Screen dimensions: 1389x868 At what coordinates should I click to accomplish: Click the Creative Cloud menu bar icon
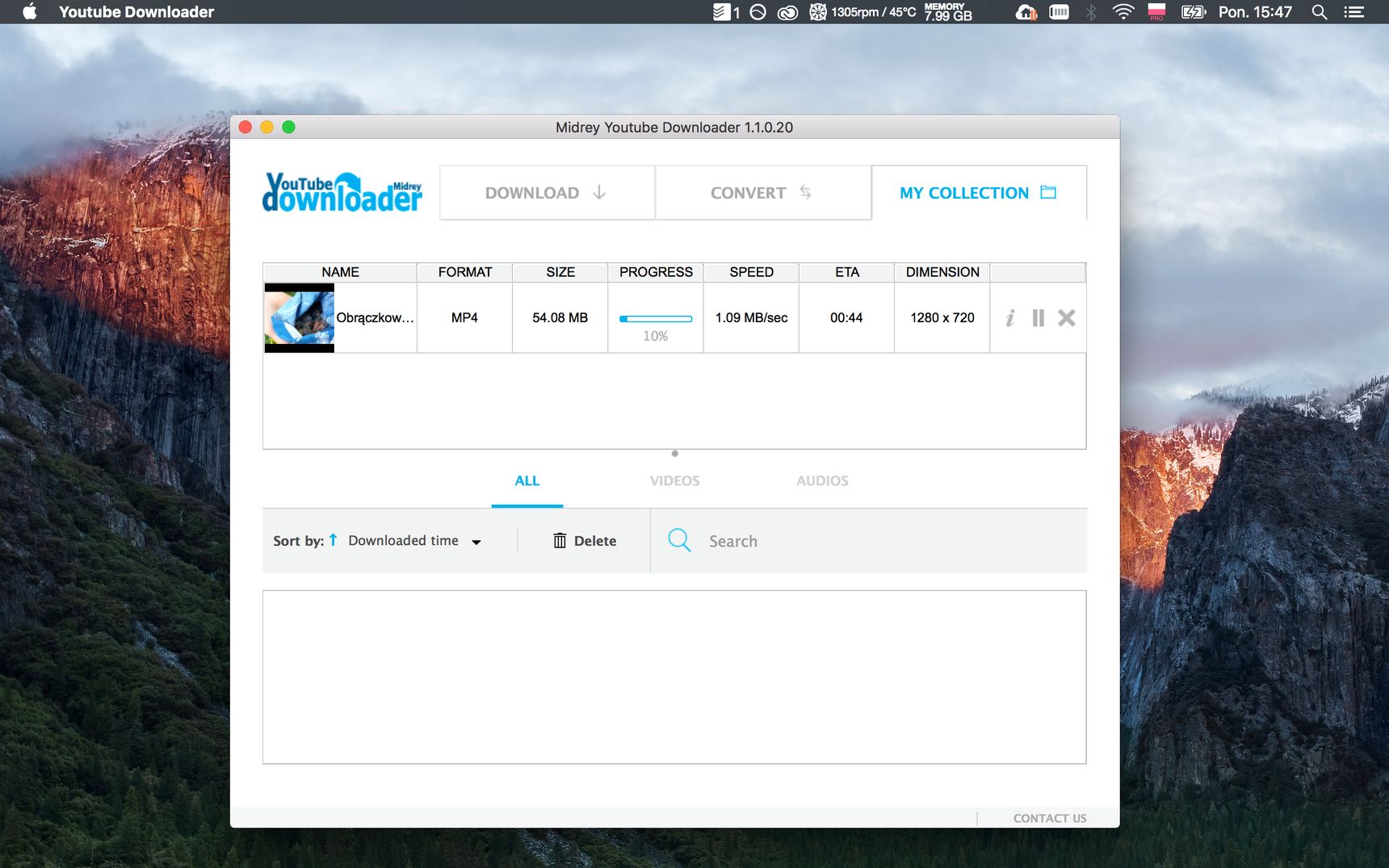tap(787, 11)
